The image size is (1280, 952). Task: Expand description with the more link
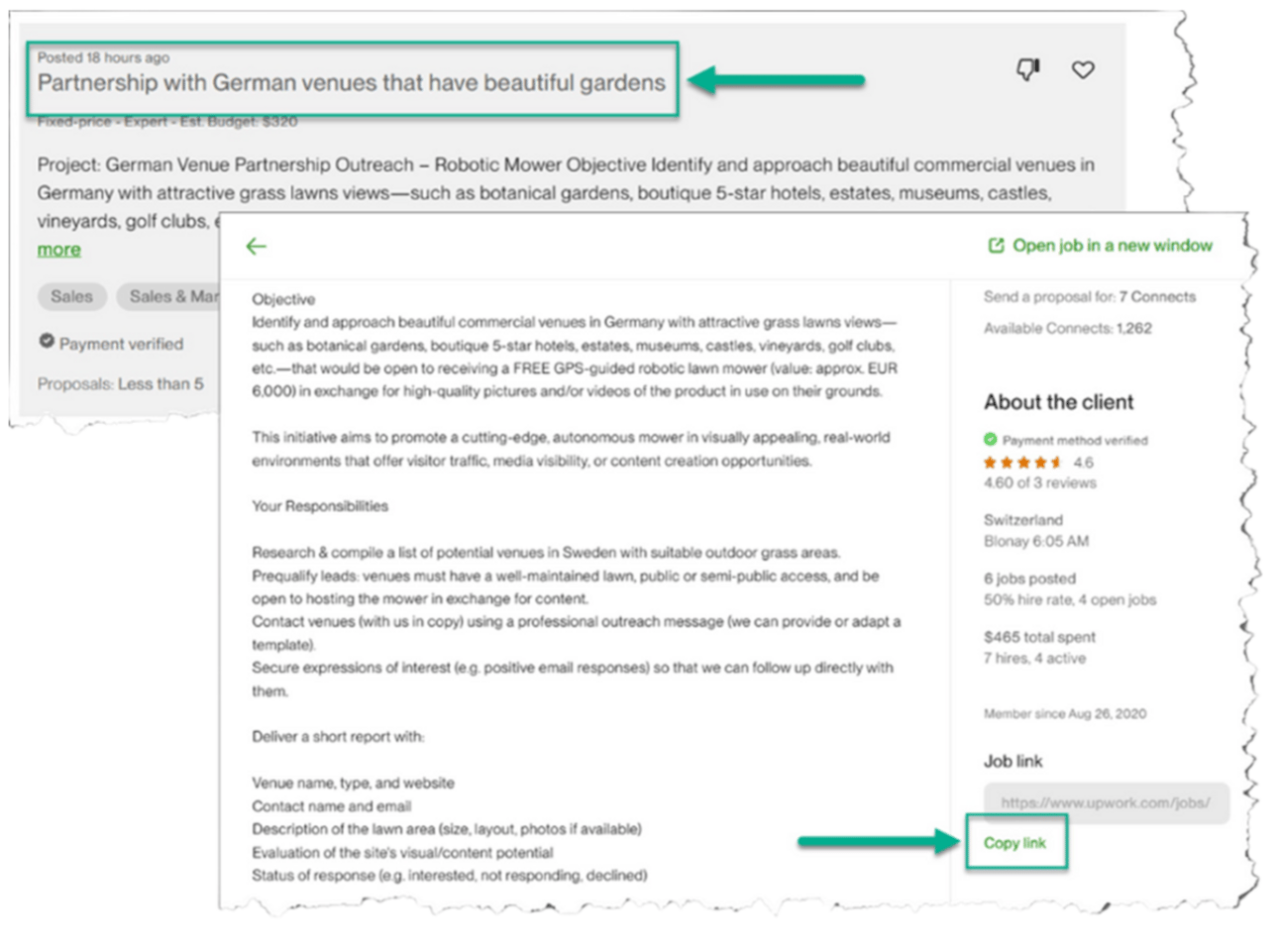tap(58, 250)
